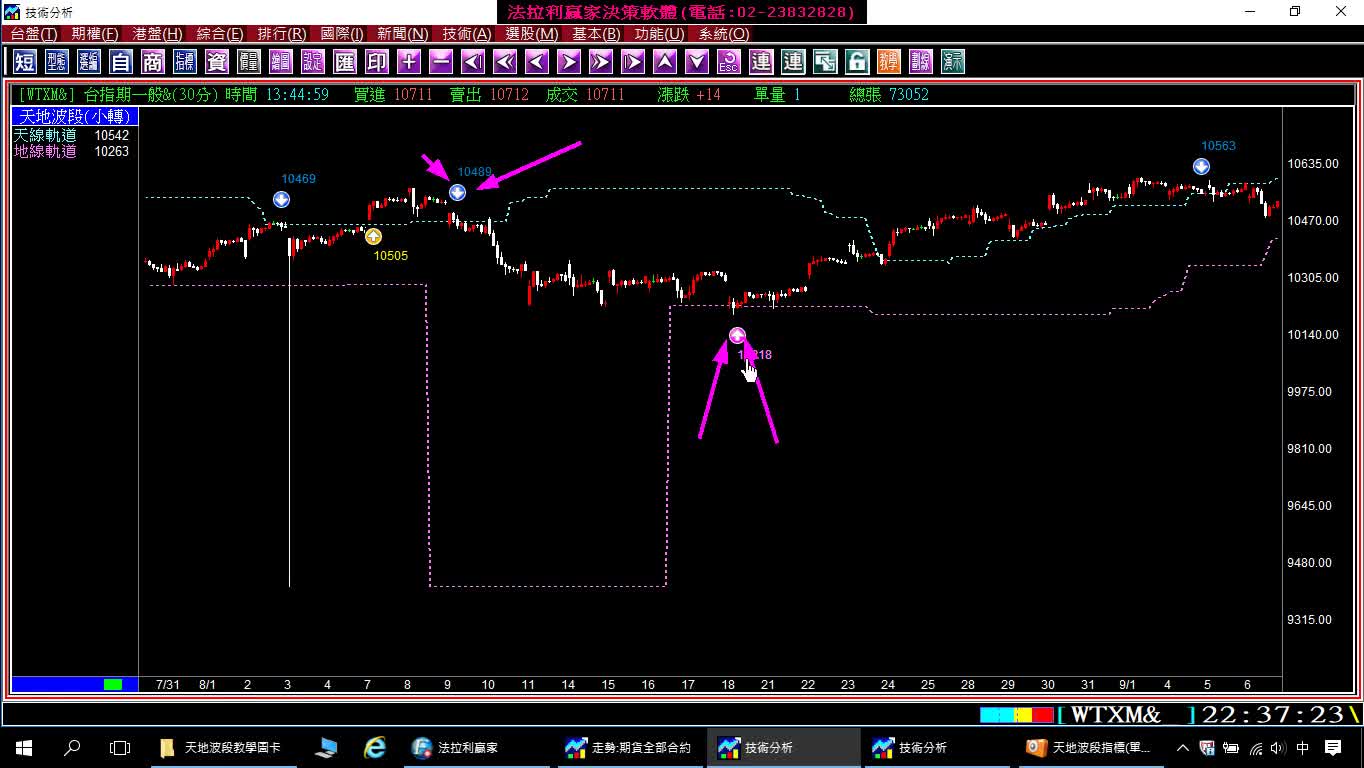Click the downward arrow toolbar button
Screen dimensions: 1364x768
tap(697, 62)
